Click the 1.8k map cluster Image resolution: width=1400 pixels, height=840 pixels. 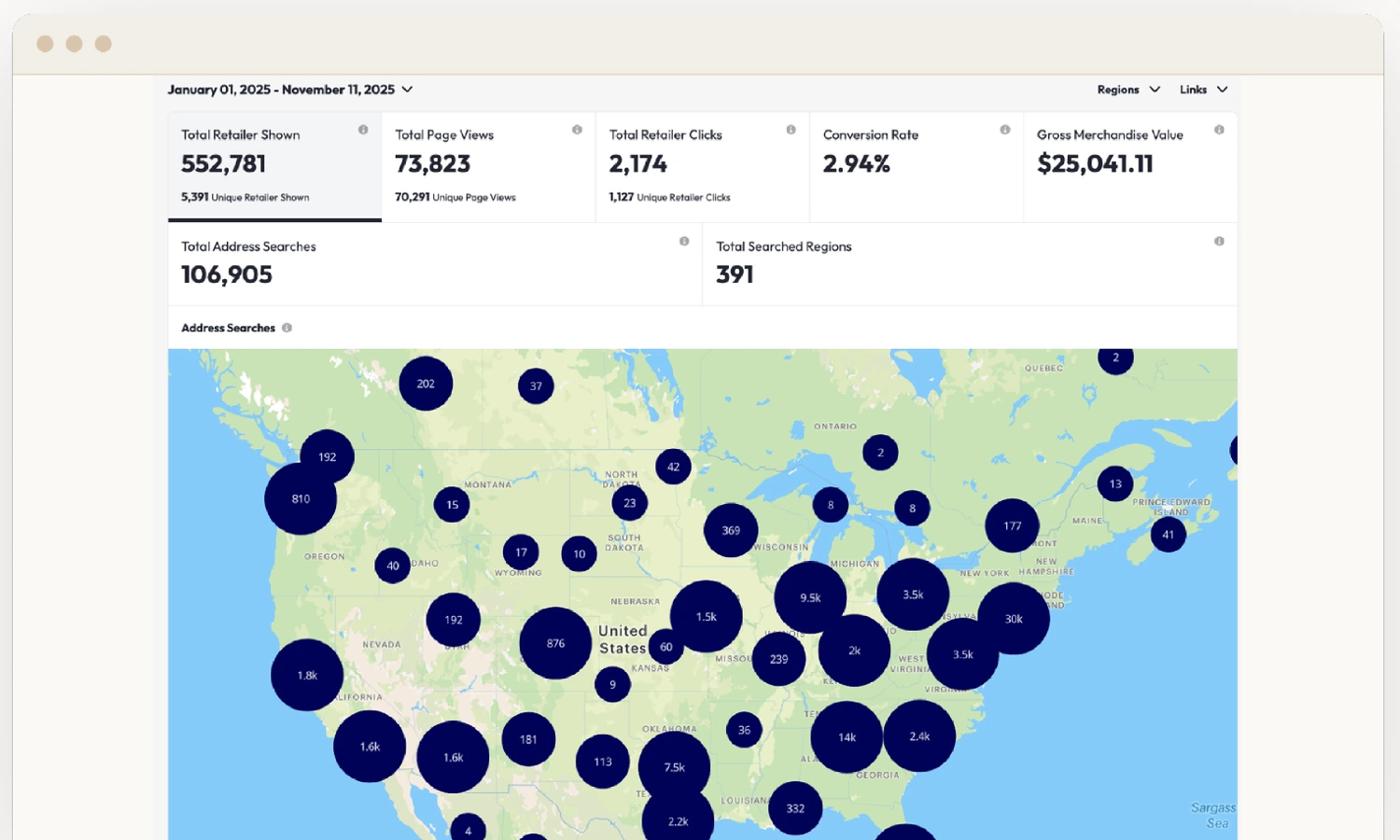(307, 675)
